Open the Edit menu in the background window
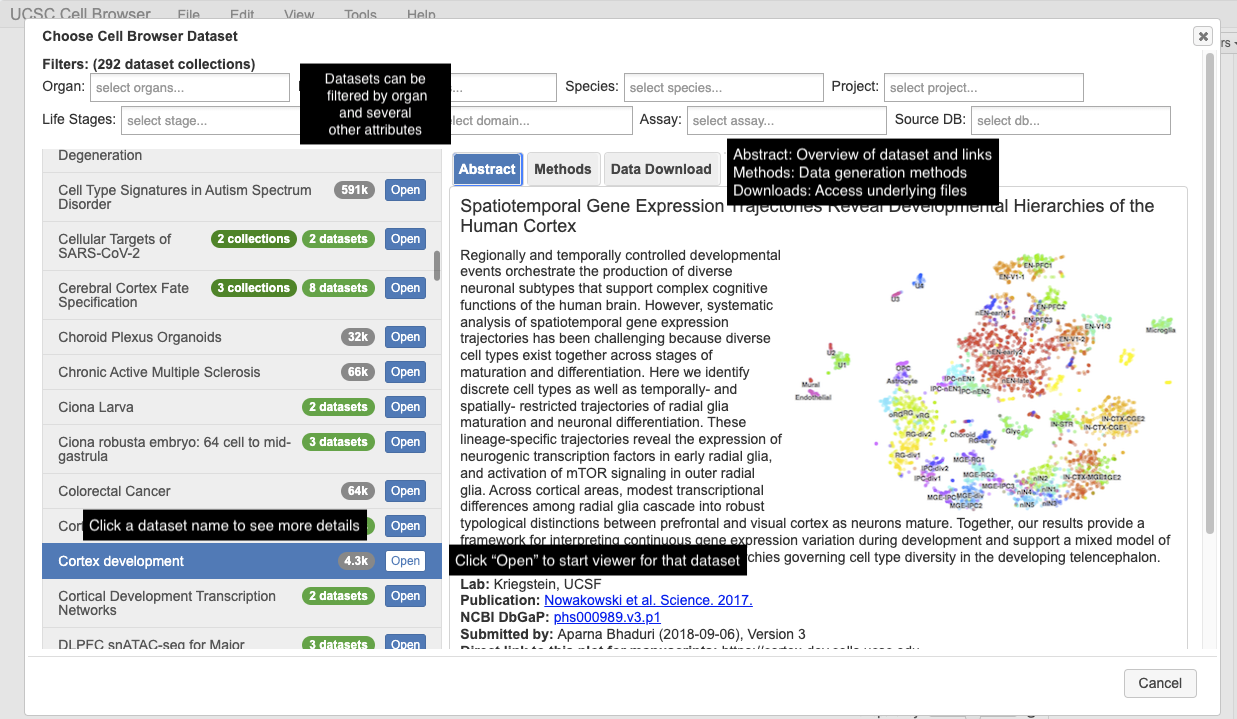The height and width of the screenshot is (719, 1237). [x=241, y=15]
